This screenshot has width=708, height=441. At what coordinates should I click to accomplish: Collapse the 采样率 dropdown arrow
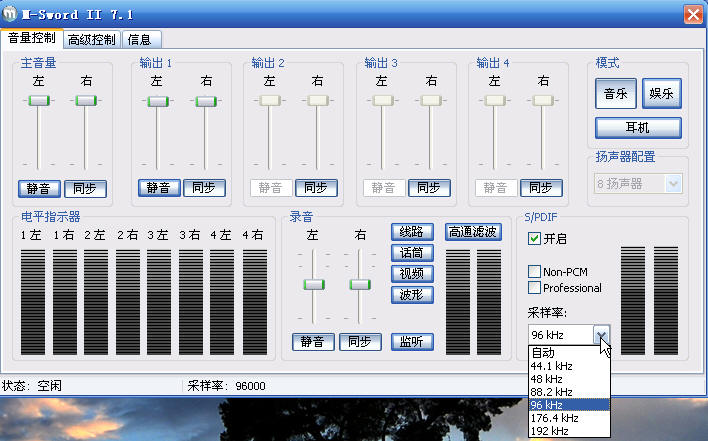601,335
